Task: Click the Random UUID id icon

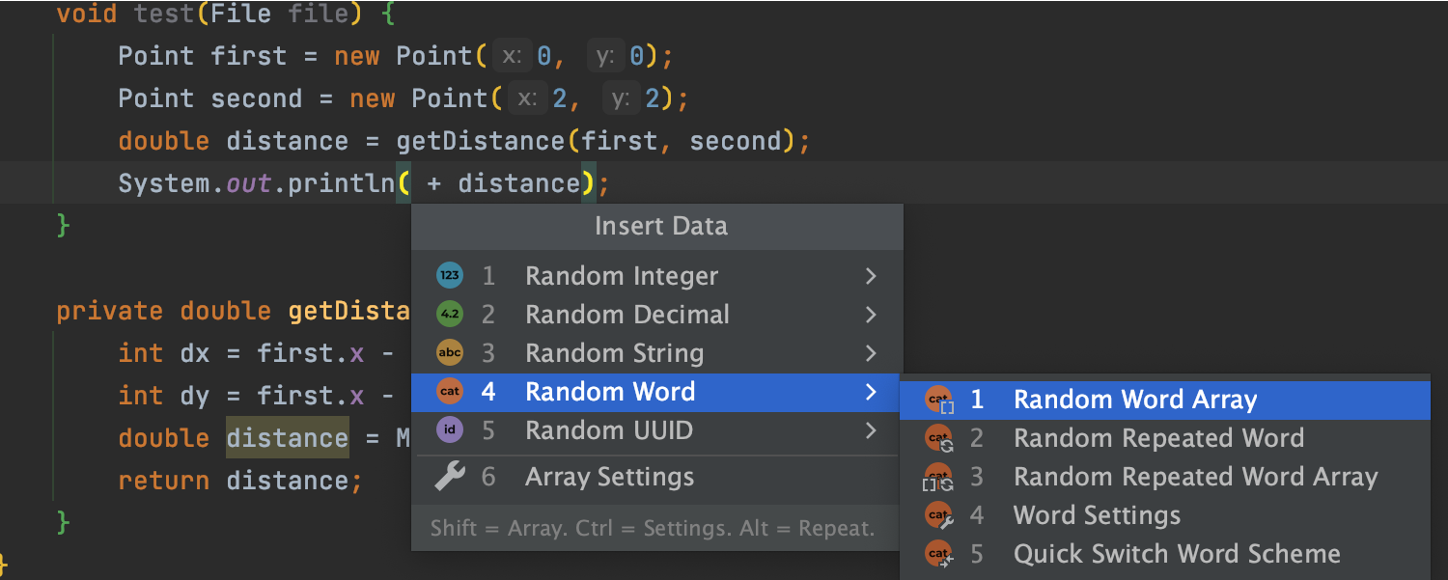Action: pos(450,431)
